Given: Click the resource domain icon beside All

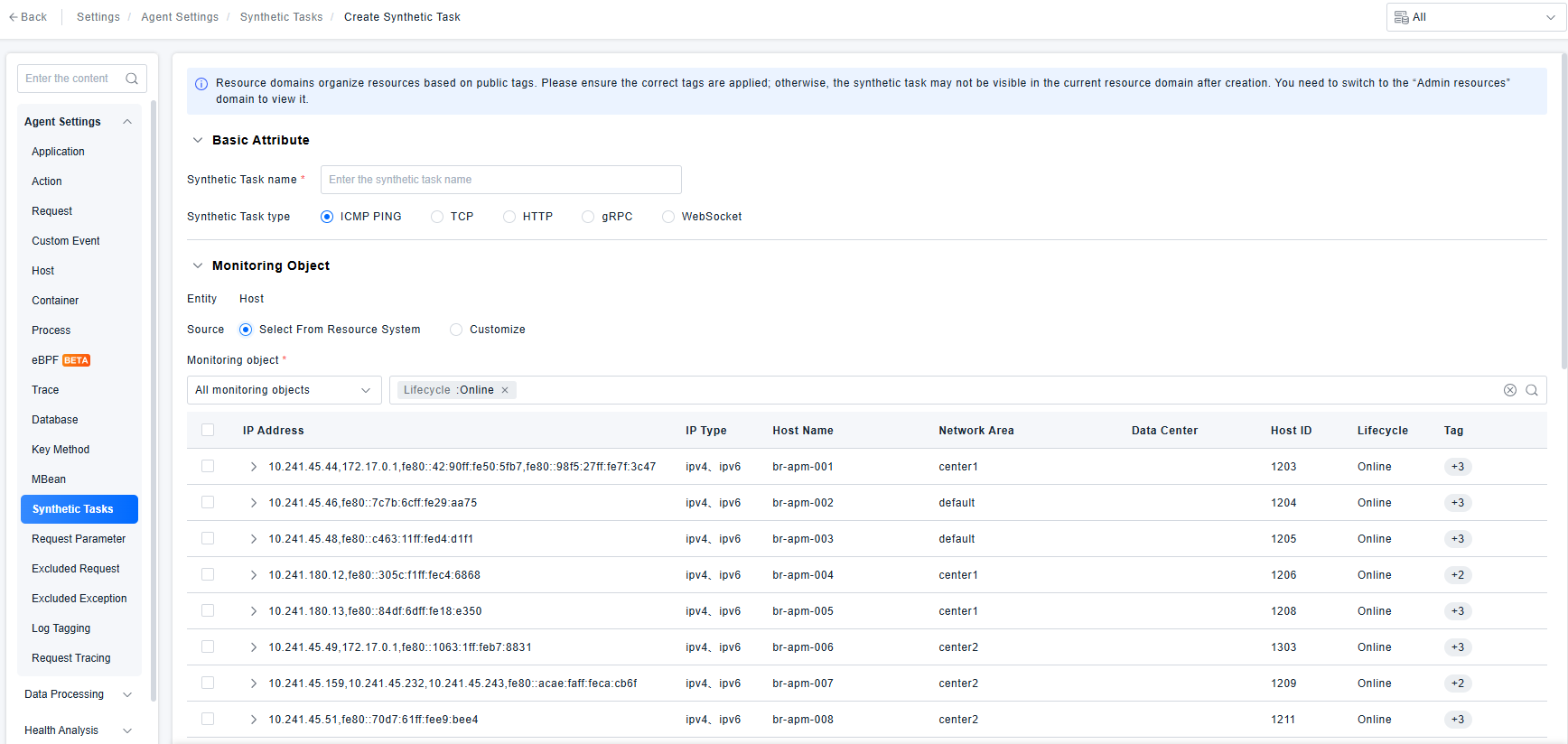Looking at the screenshot, I should coord(1401,17).
